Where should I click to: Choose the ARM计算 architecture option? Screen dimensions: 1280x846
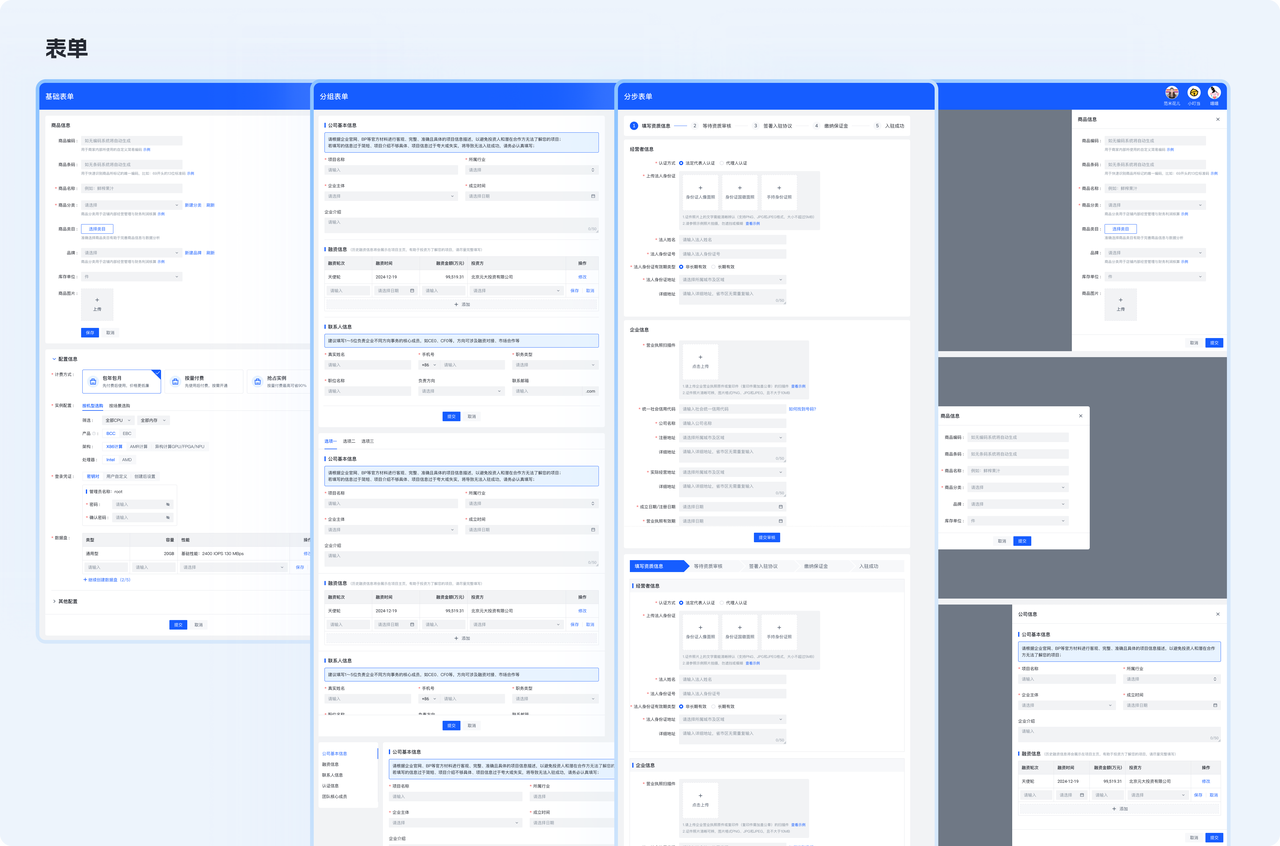coord(139,447)
